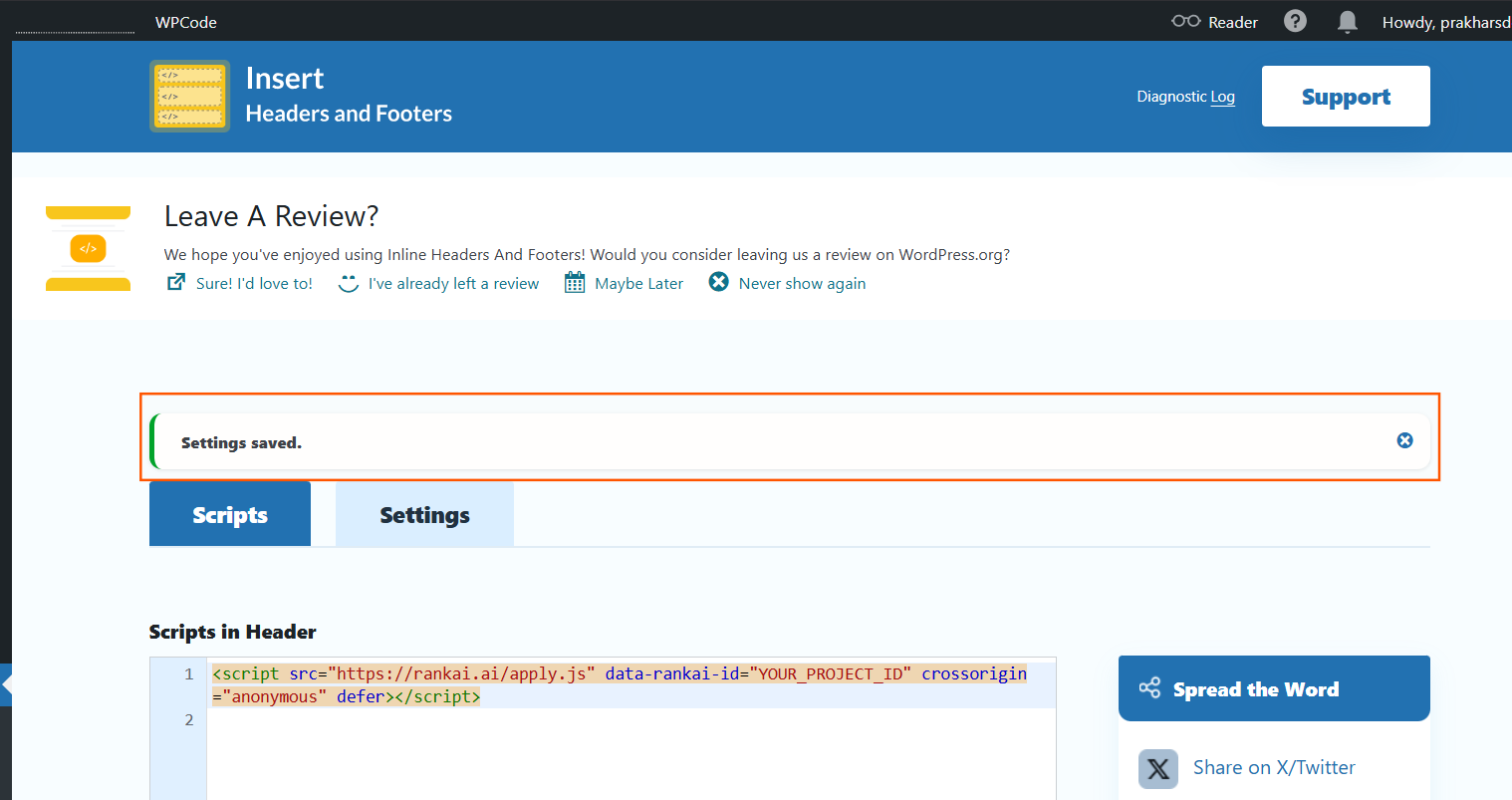The height and width of the screenshot is (800, 1512).
Task: Select the Scripts tab
Action: pyautogui.click(x=230, y=515)
